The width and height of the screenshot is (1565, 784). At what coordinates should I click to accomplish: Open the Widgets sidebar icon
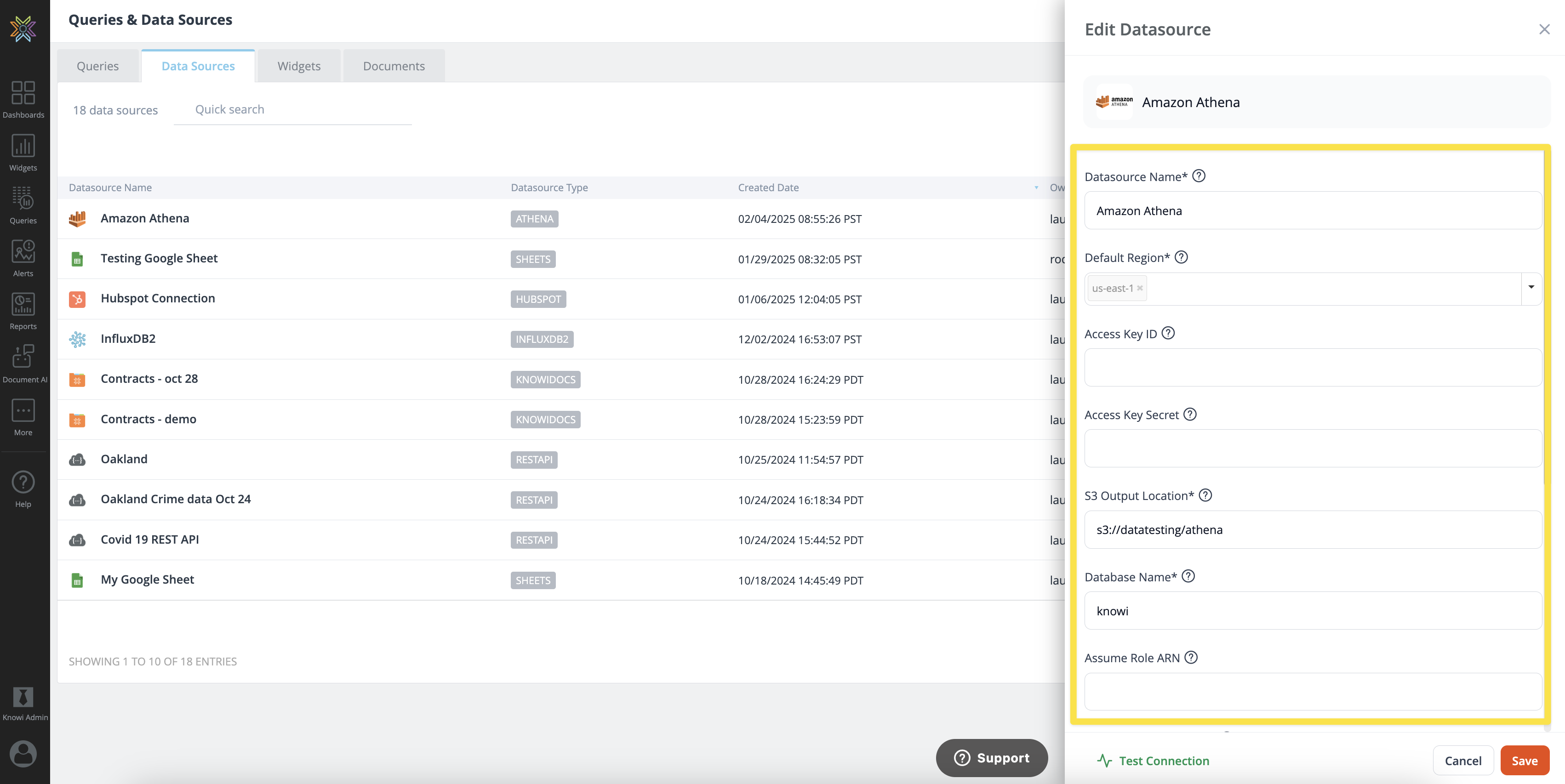(23, 152)
